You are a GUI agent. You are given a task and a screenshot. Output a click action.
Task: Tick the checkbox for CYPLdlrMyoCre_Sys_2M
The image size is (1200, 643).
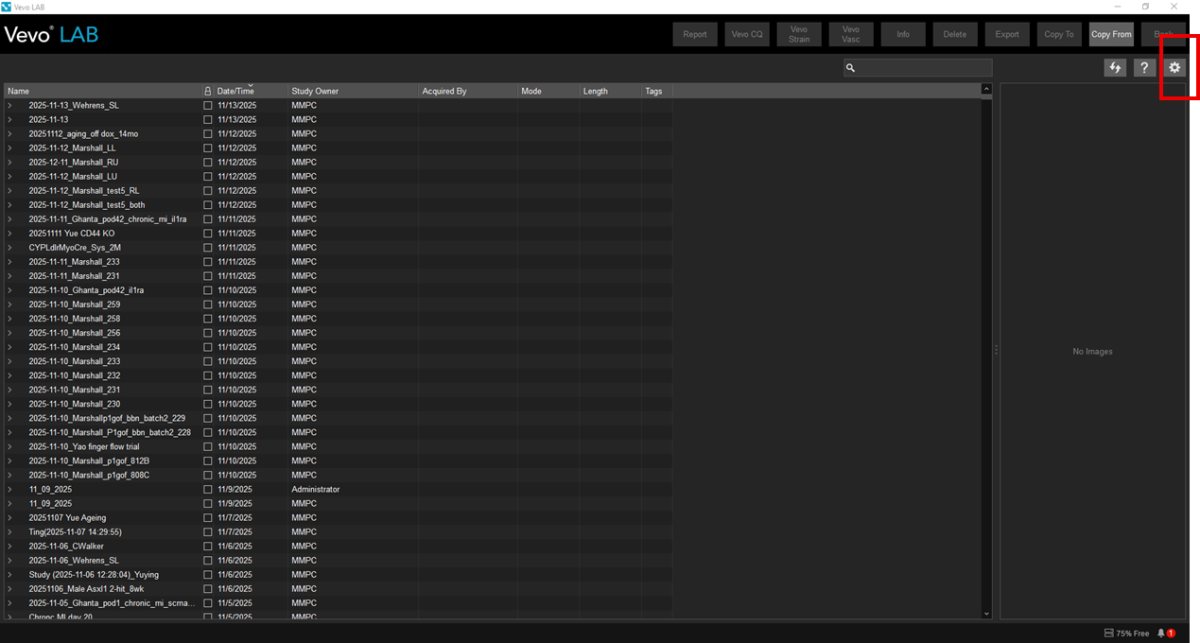208,247
